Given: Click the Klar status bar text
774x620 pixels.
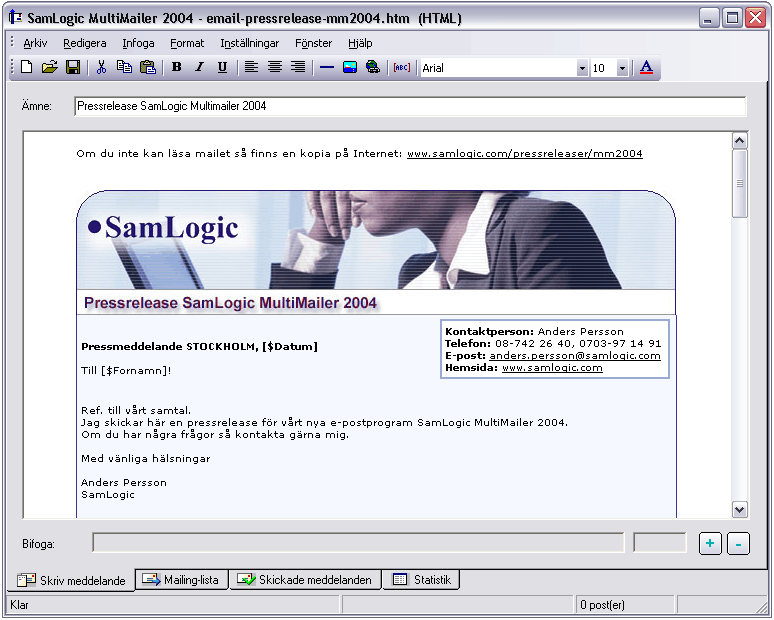Looking at the screenshot, I should pos(19,605).
